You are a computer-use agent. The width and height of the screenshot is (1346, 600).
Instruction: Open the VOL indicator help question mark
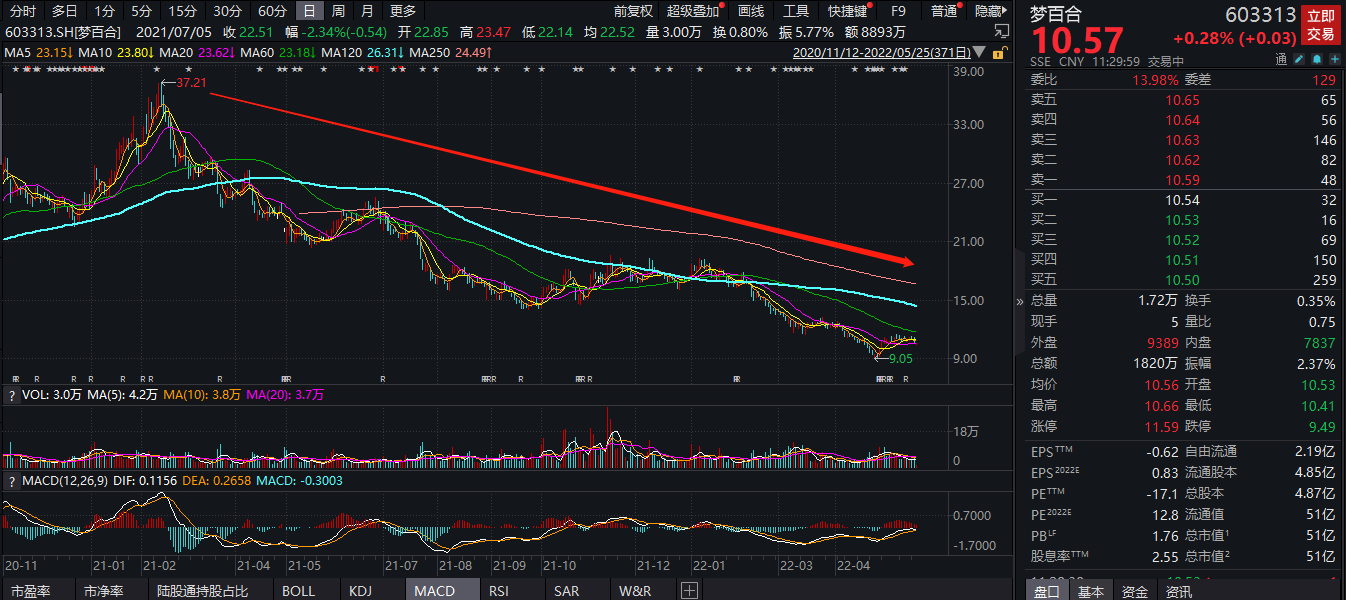12,395
